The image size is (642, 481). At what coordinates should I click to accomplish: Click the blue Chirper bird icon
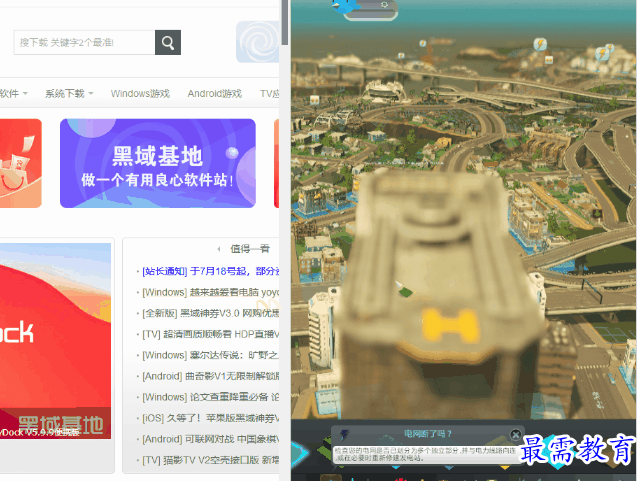tap(343, 5)
